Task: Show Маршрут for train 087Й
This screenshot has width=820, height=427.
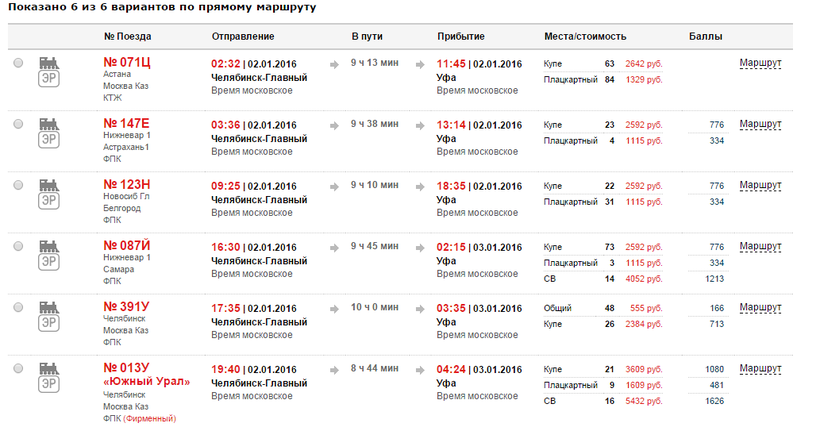Action: click(x=760, y=246)
